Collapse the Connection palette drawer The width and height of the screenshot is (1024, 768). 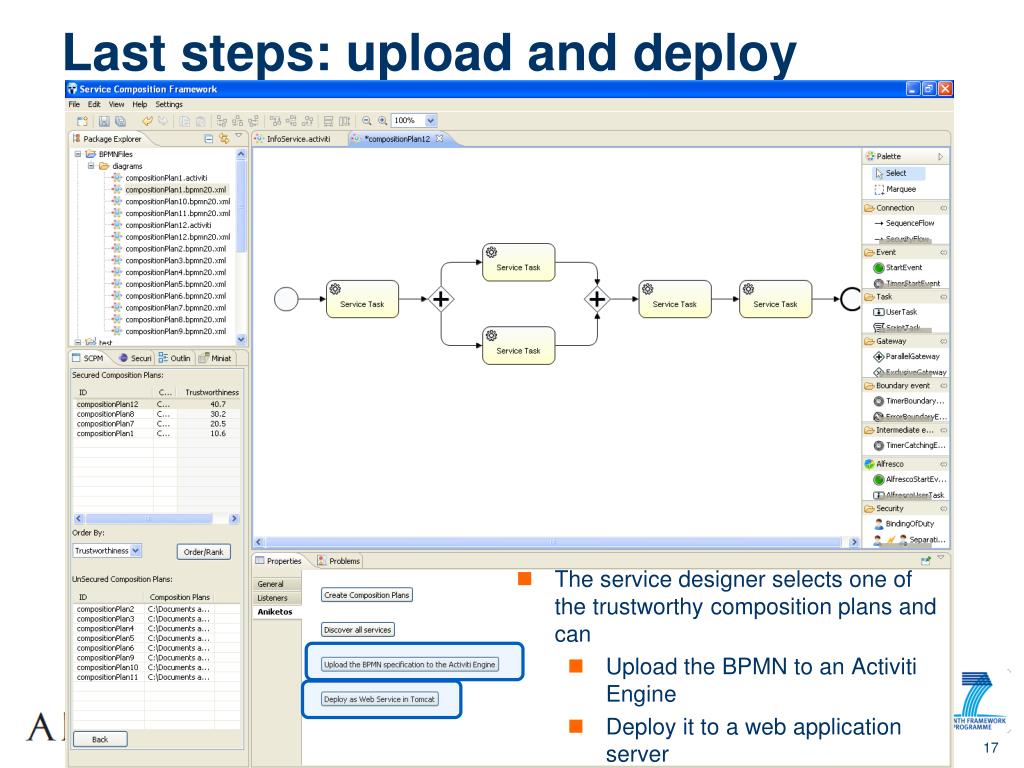(x=943, y=208)
